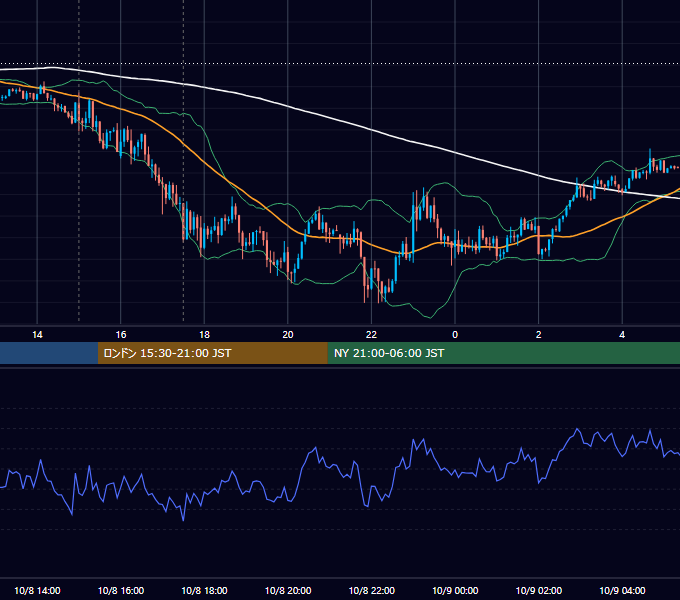Click hour label 18 on price chart axis
The height and width of the screenshot is (600, 680).
[204, 335]
